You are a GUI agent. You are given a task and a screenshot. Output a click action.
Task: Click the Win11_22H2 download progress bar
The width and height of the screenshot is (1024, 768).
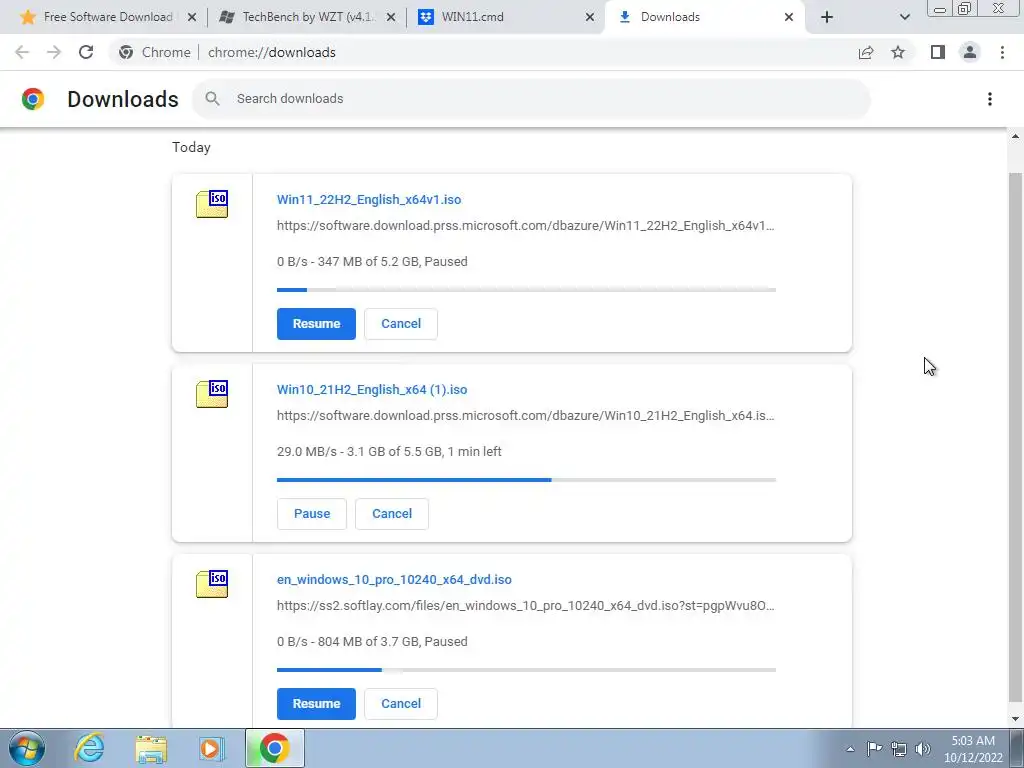[526, 289]
